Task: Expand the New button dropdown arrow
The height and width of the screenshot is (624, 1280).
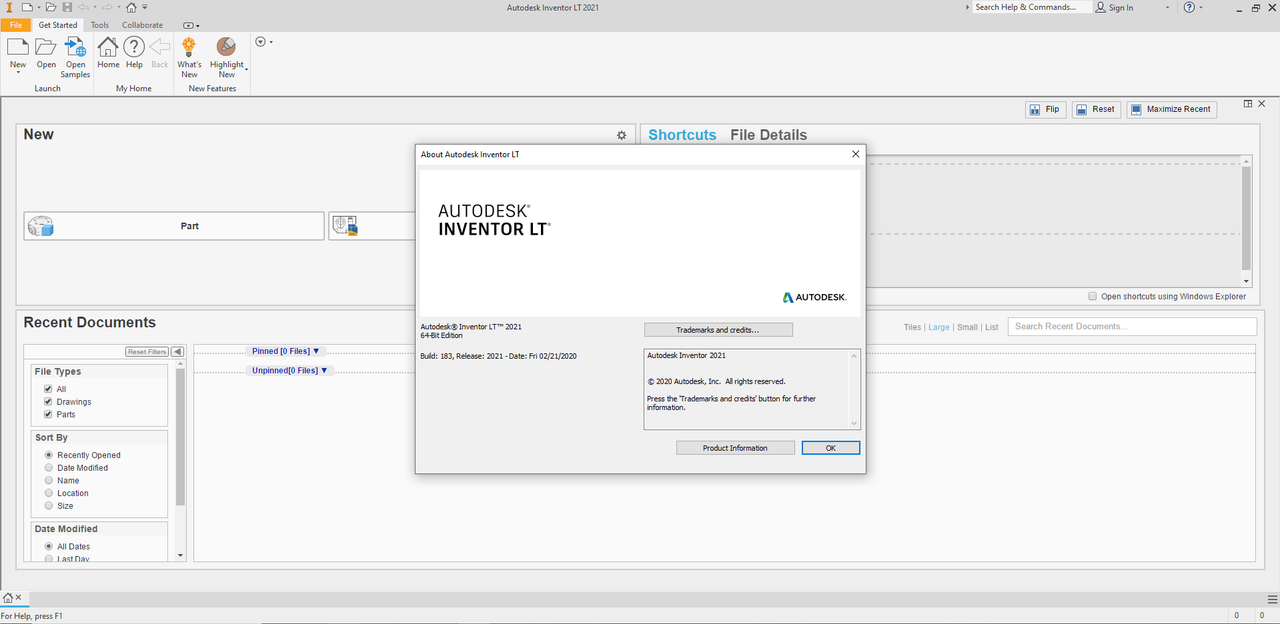Action: (x=18, y=73)
